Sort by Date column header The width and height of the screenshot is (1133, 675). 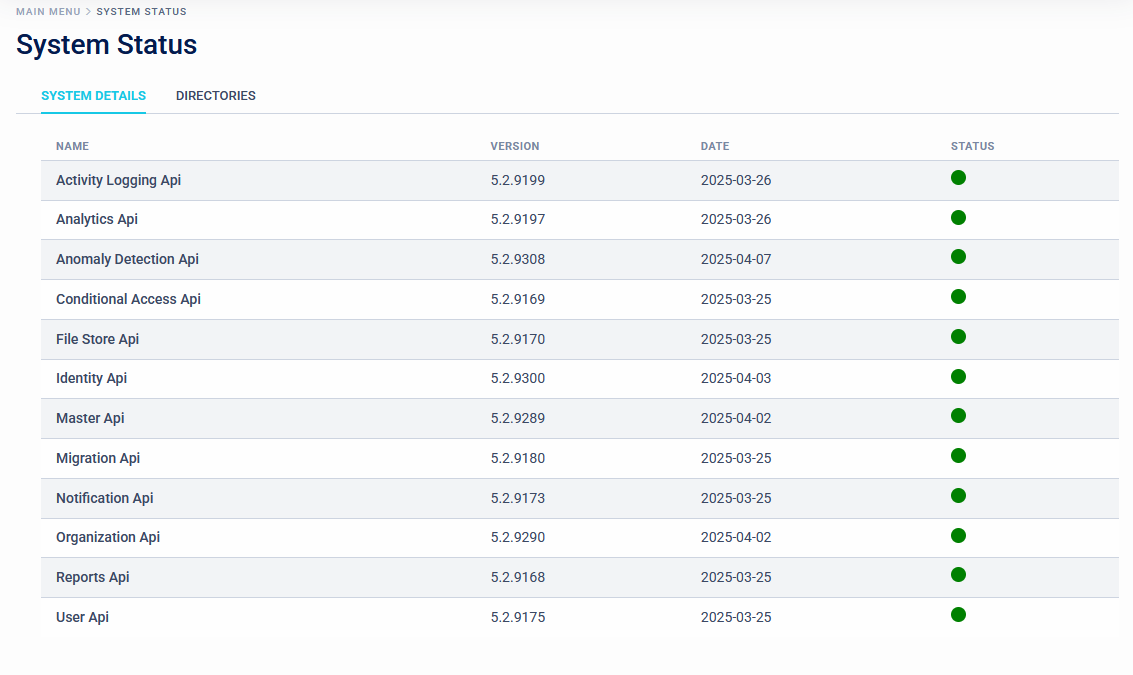click(714, 146)
